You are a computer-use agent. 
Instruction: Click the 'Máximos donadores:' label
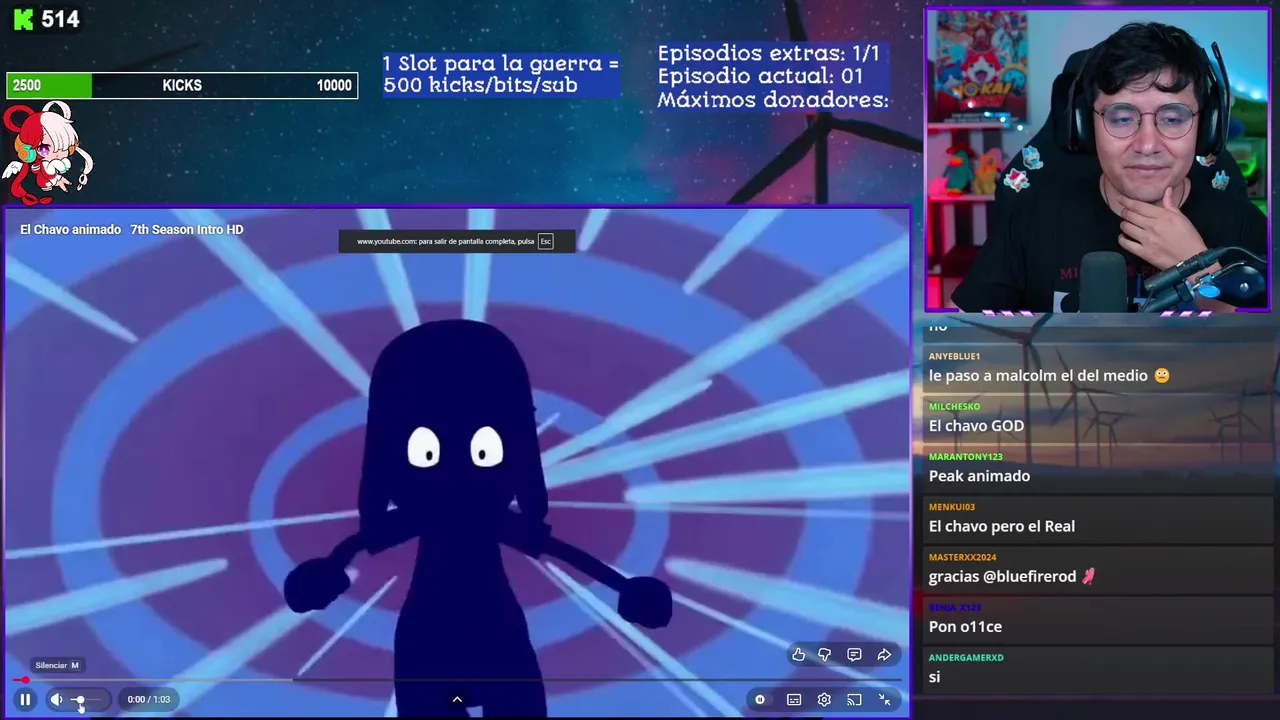click(x=773, y=100)
